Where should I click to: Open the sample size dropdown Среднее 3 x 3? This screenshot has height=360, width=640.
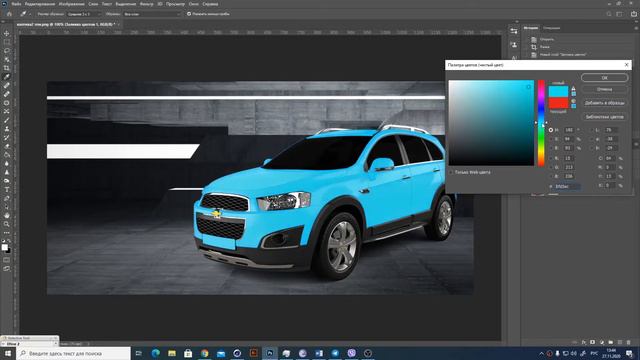coord(84,14)
